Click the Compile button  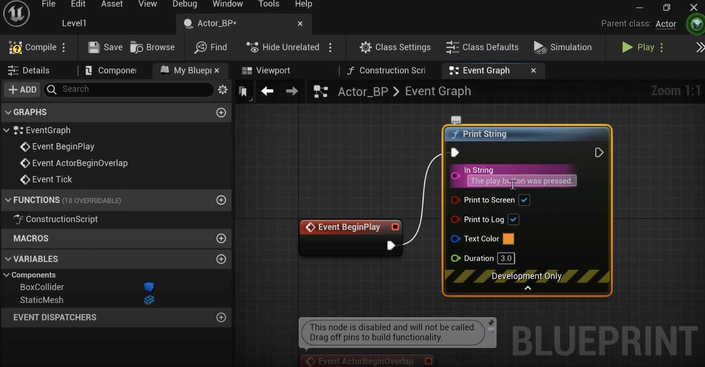tap(32, 47)
